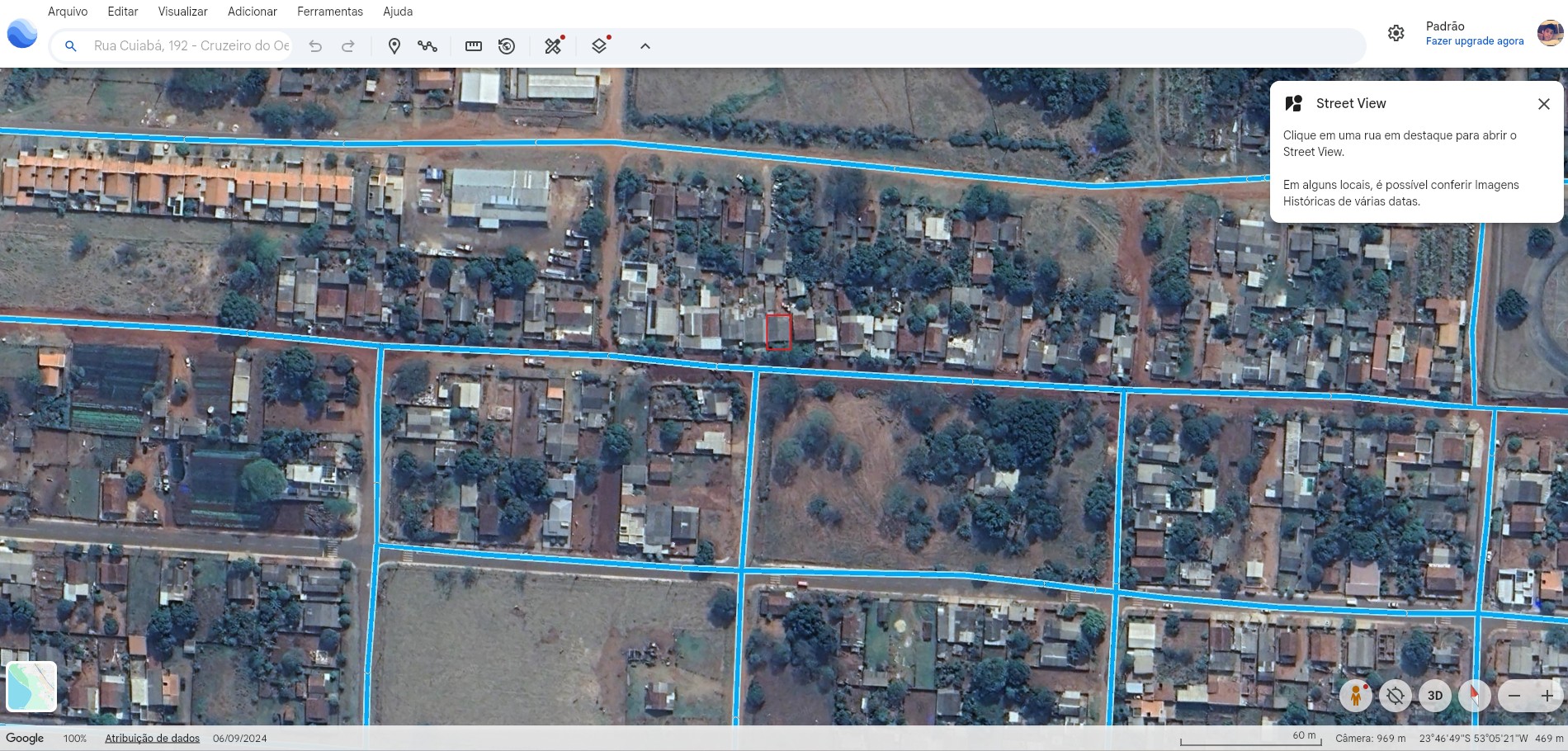Open the Adicionar menu
Screen dimensions: 1568x751
pyautogui.click(x=253, y=12)
